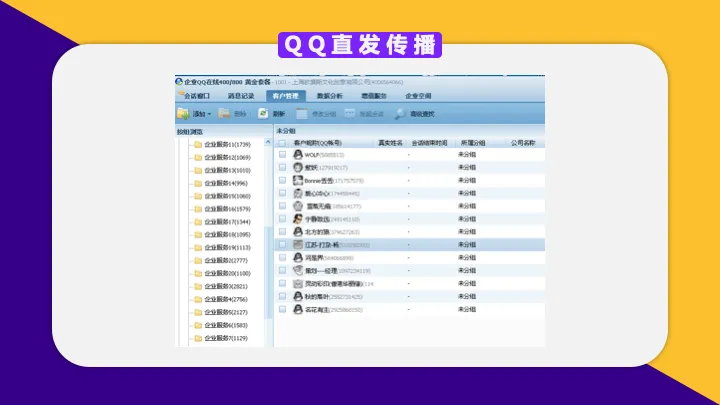
Task: Click the WOLF contact name
Action: pyautogui.click(x=311, y=155)
